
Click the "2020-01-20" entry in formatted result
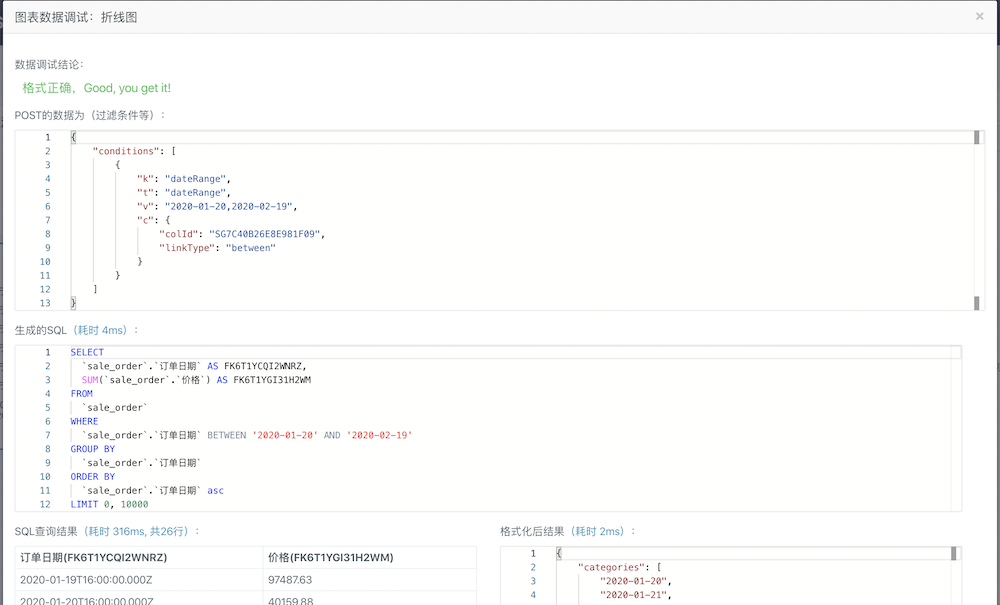pyautogui.click(x=636, y=581)
